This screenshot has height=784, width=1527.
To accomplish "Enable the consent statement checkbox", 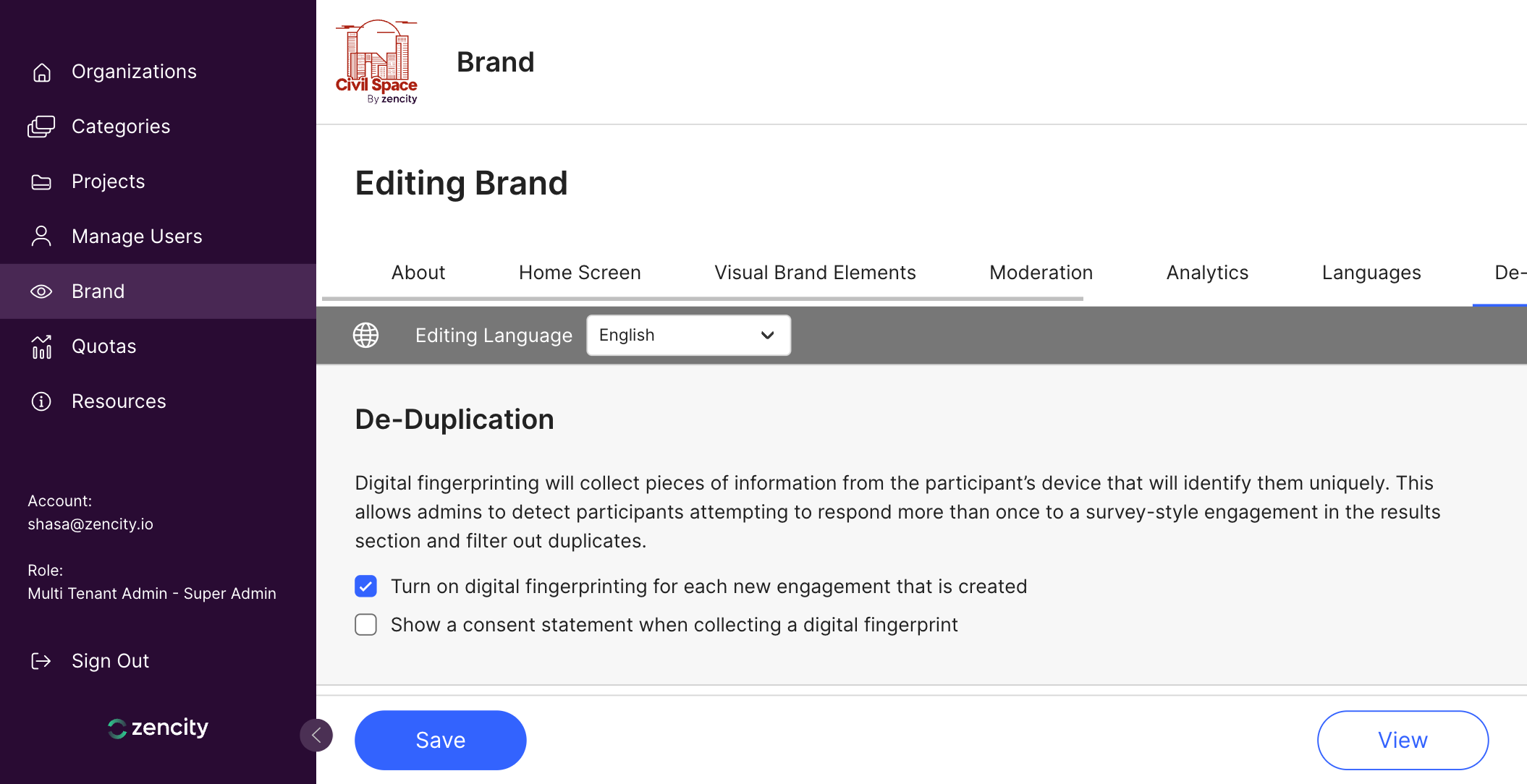I will 366,624.
